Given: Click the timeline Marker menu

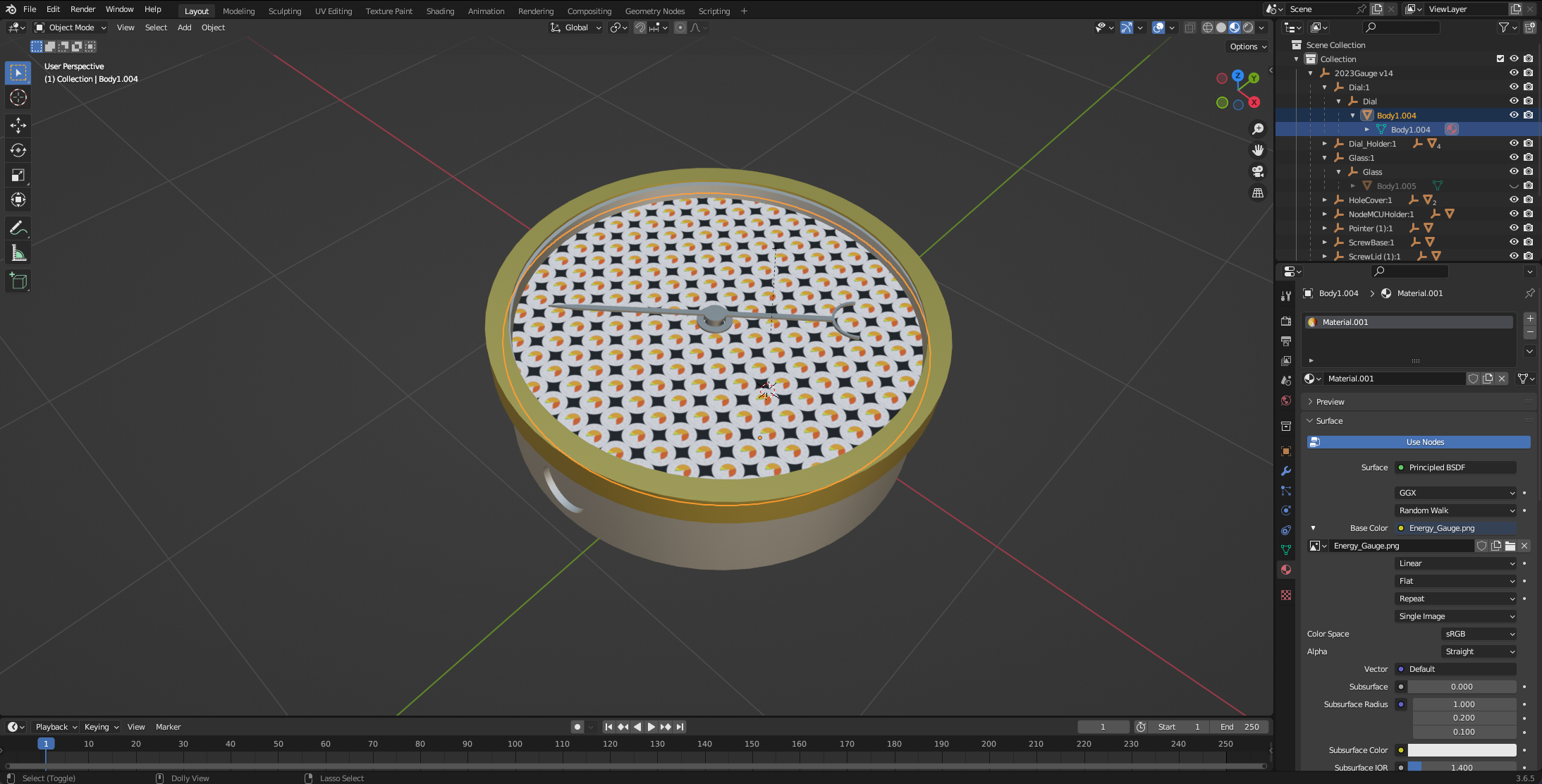Looking at the screenshot, I should coord(168,727).
